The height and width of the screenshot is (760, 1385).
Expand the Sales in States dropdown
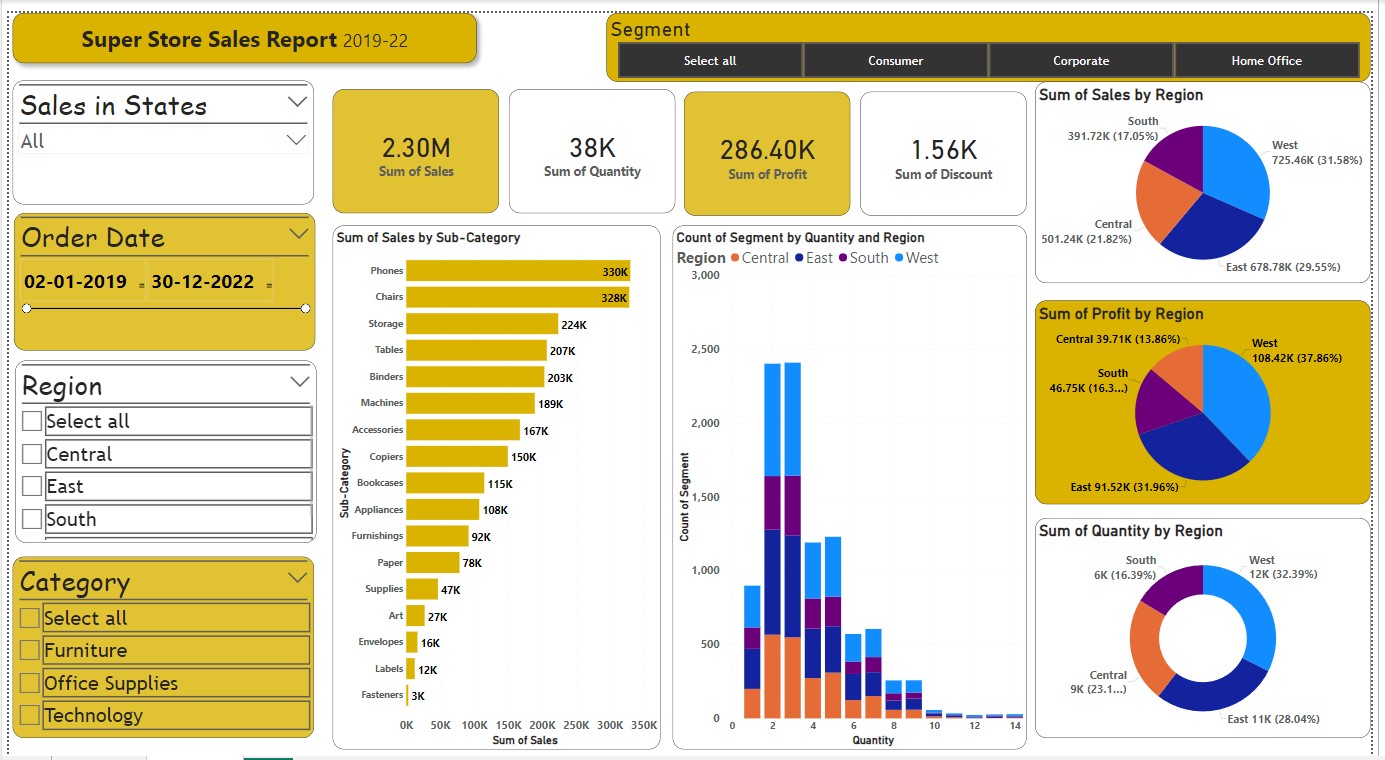click(x=295, y=101)
